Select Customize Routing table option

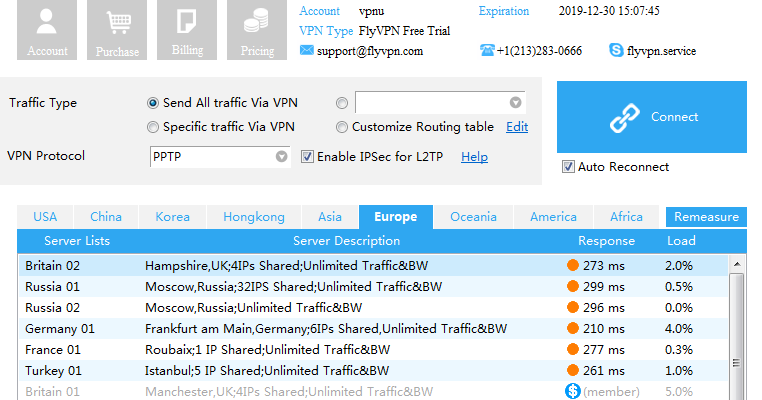pos(342,127)
